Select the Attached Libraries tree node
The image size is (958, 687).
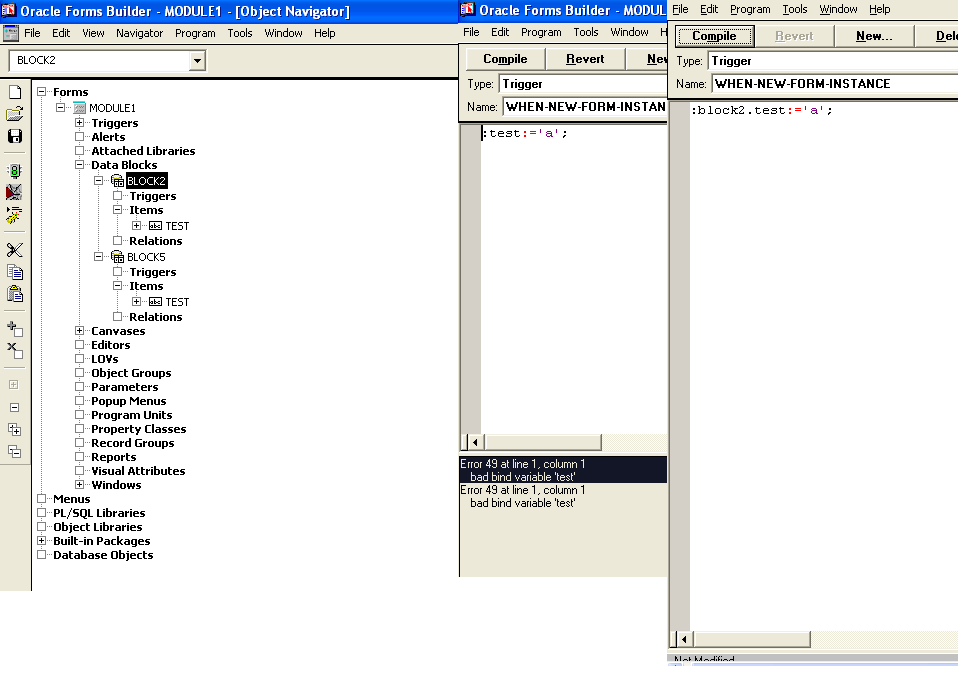143,151
